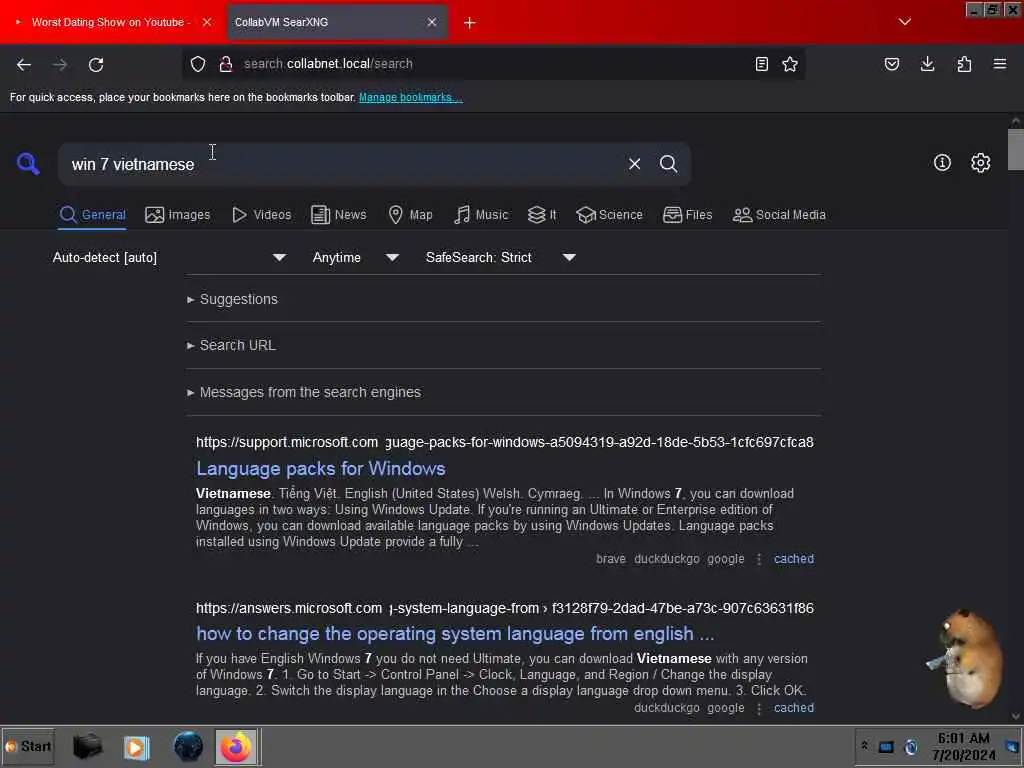Toggle reader view icon in address bar
Screen dimensions: 1024x768
pos(761,64)
